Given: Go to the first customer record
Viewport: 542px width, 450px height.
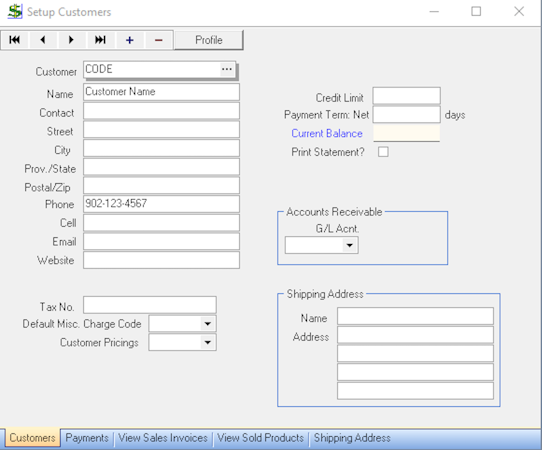Looking at the screenshot, I should (15, 40).
